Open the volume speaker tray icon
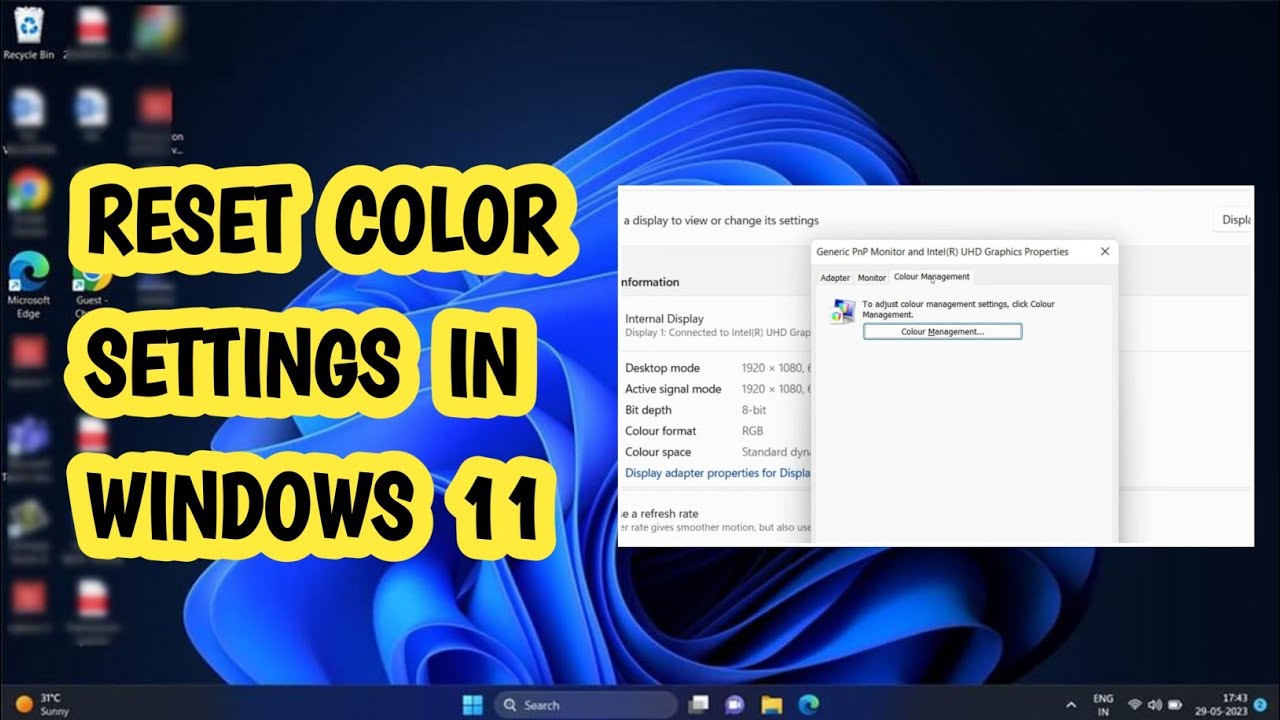 (x=1155, y=704)
